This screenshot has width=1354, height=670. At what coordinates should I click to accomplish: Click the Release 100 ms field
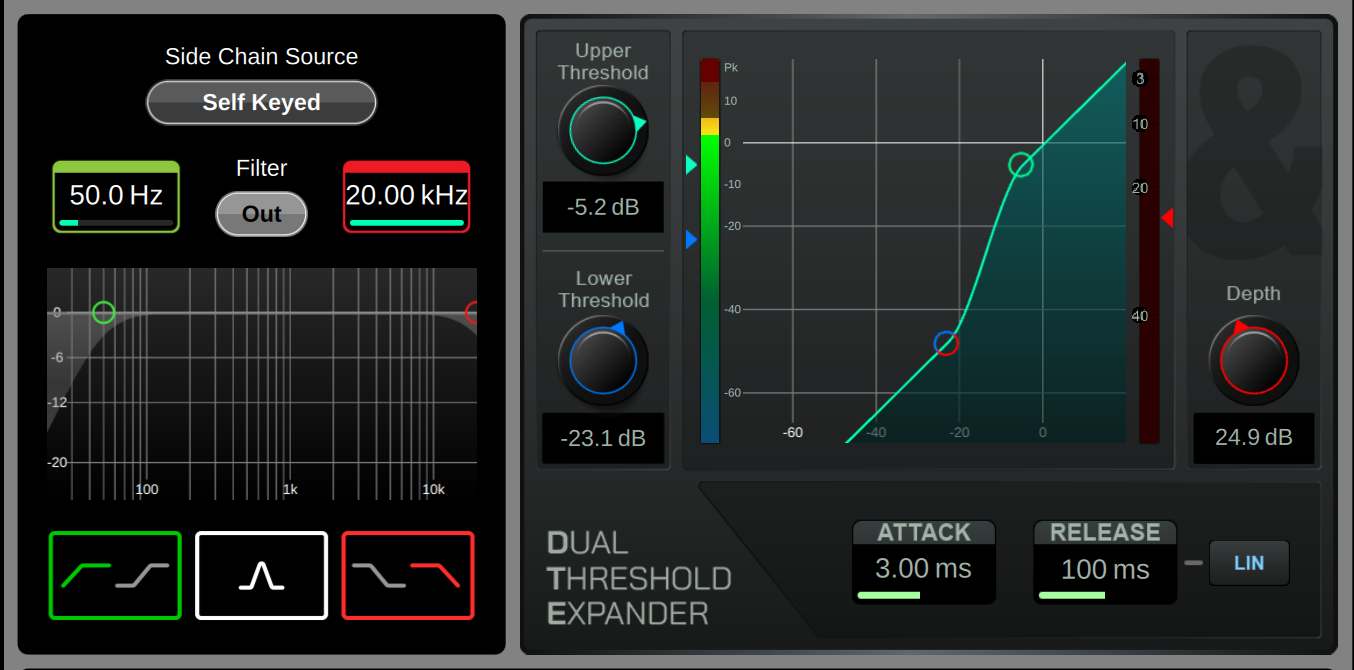tap(1105, 562)
